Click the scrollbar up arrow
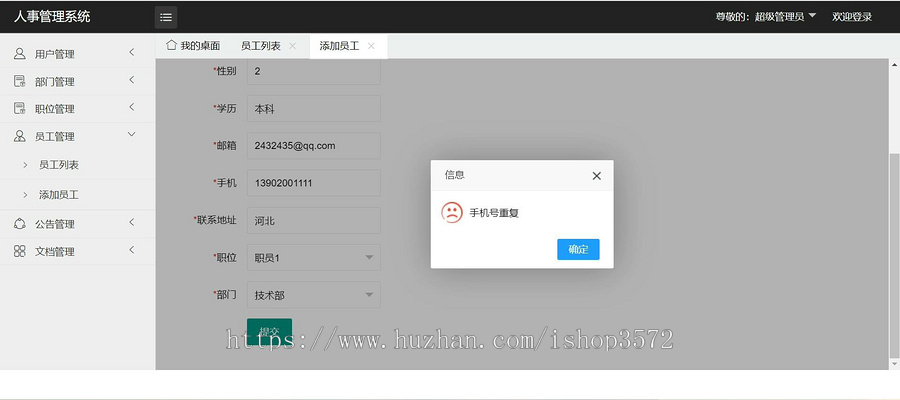Viewport: 900px width, 400px height. [894, 63]
